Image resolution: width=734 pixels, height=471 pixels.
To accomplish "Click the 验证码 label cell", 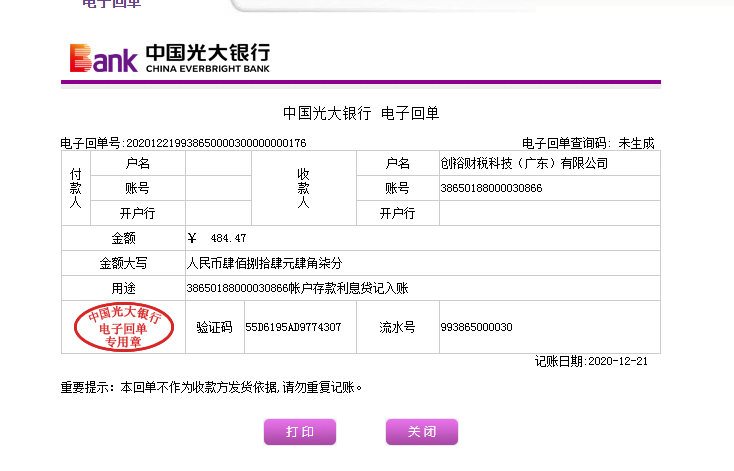I will coord(215,327).
